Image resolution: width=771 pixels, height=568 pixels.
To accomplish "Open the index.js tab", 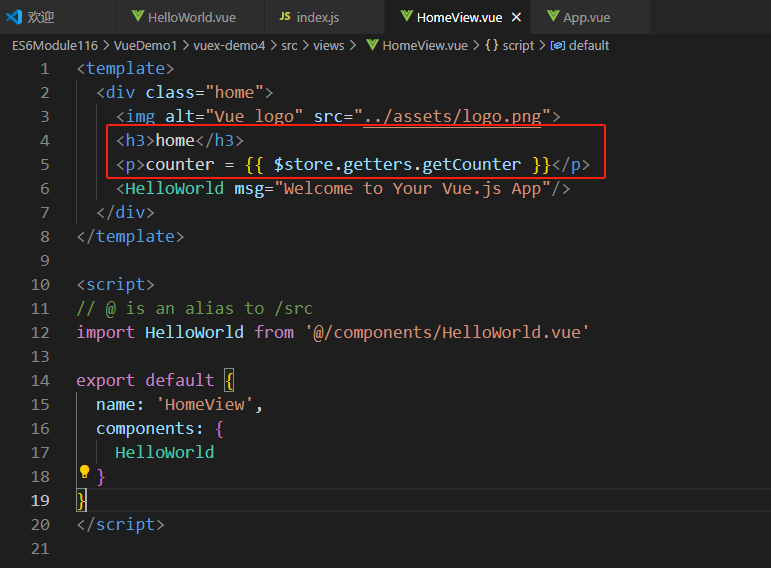I will click(325, 17).
